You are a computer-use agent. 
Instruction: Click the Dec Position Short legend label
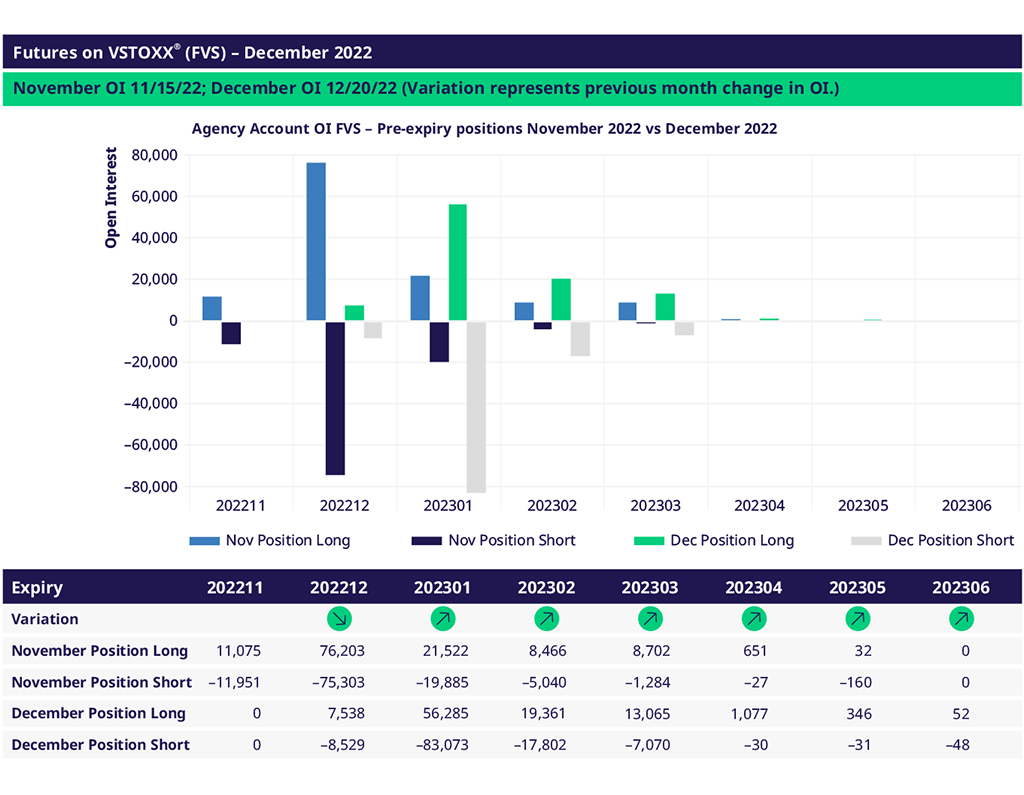pyautogui.click(x=951, y=541)
